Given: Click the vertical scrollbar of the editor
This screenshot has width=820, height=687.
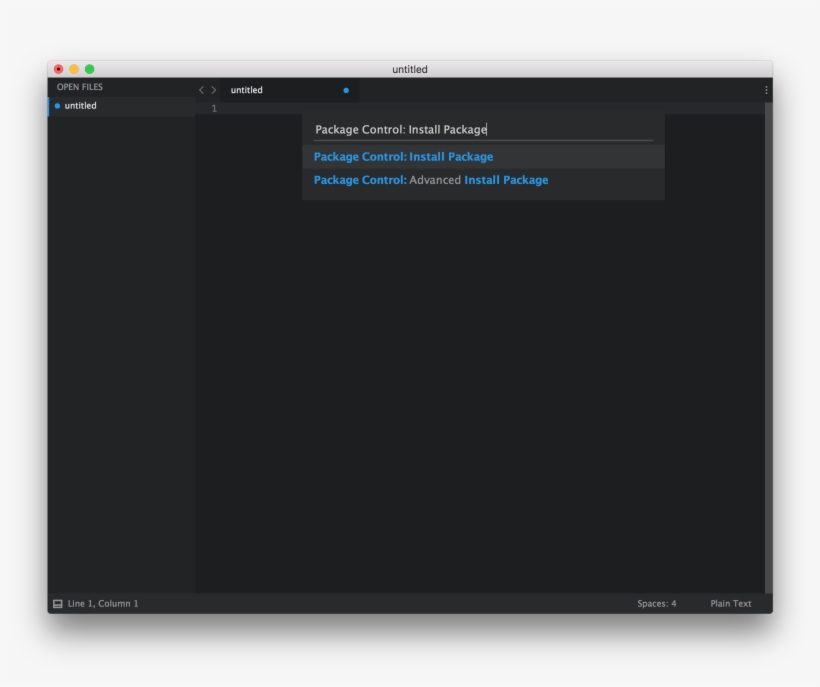Looking at the screenshot, I should point(768,348).
